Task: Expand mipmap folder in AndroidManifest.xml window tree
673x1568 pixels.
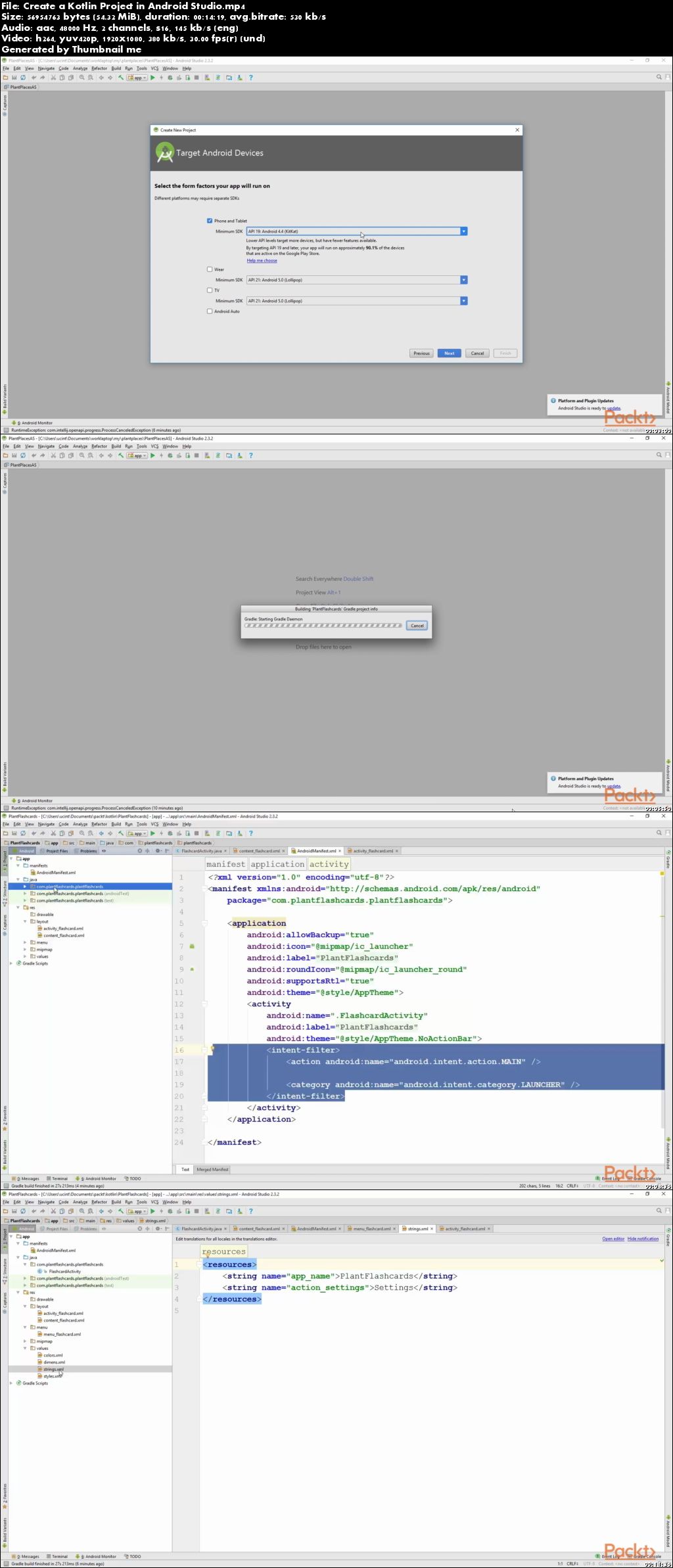Action: click(x=26, y=950)
